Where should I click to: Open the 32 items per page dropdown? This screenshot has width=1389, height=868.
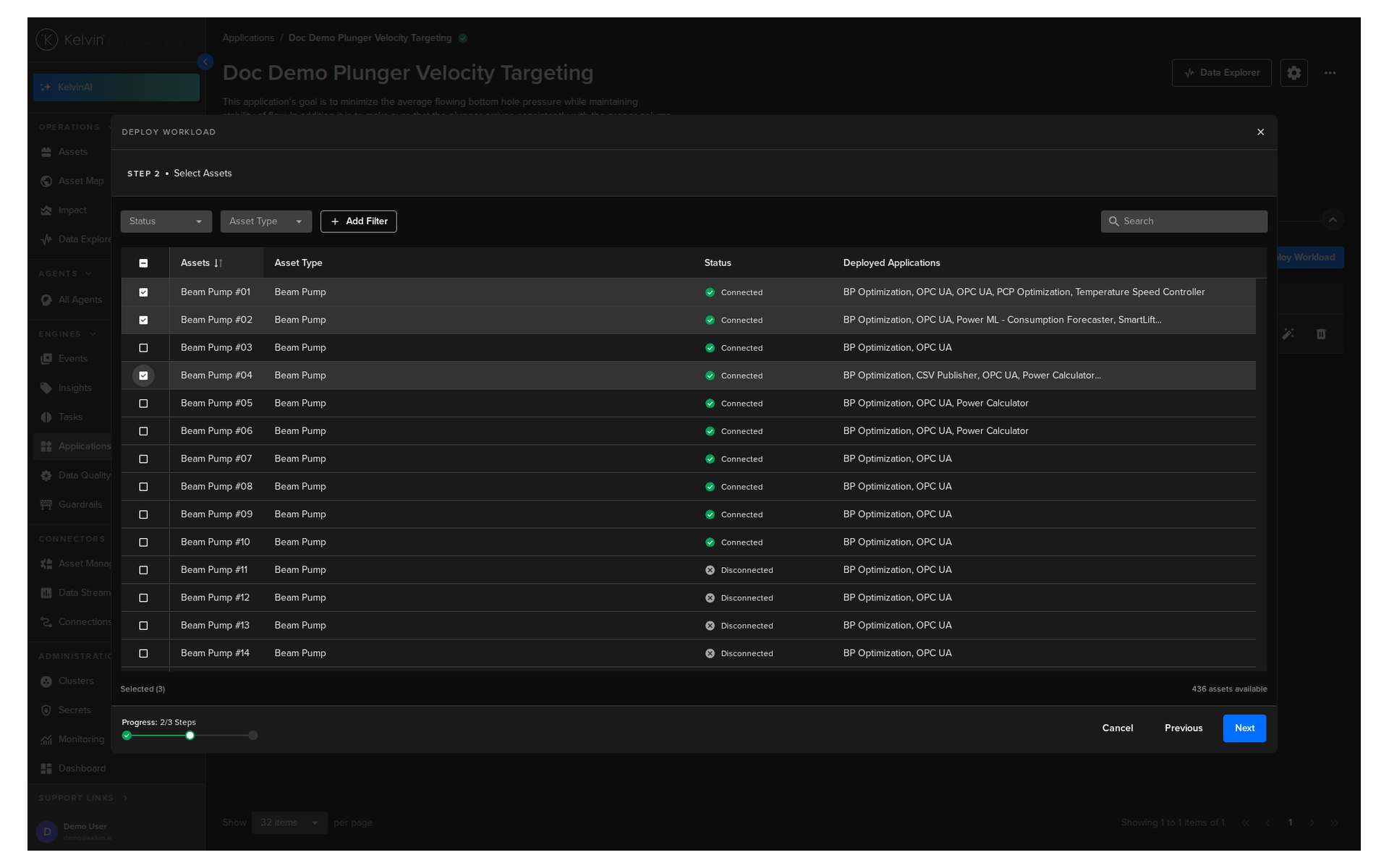point(289,823)
